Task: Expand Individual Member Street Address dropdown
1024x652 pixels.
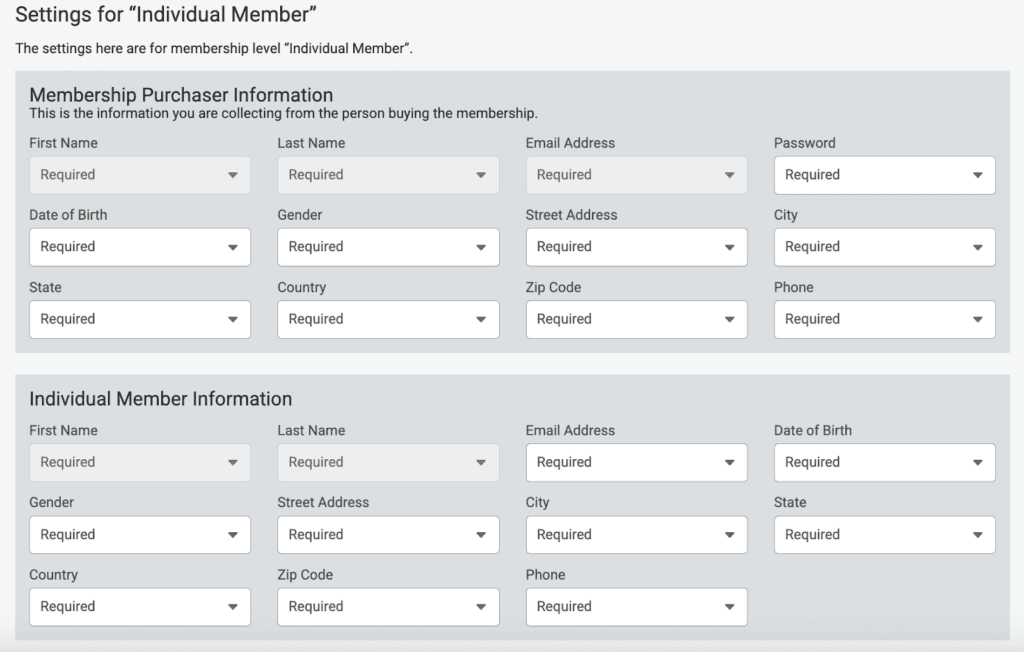Action: pyautogui.click(x=388, y=534)
